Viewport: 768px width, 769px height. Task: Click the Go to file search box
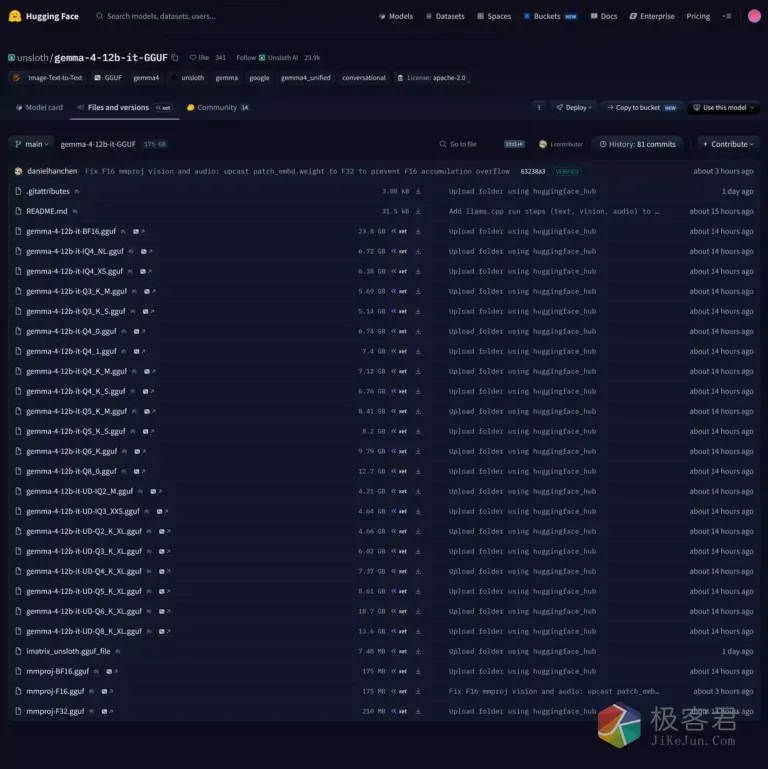click(x=482, y=144)
